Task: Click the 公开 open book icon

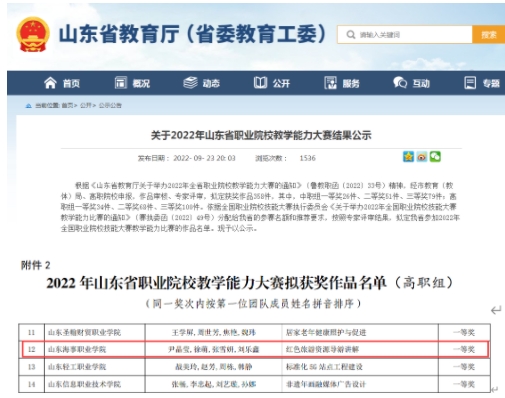Action: pos(260,83)
